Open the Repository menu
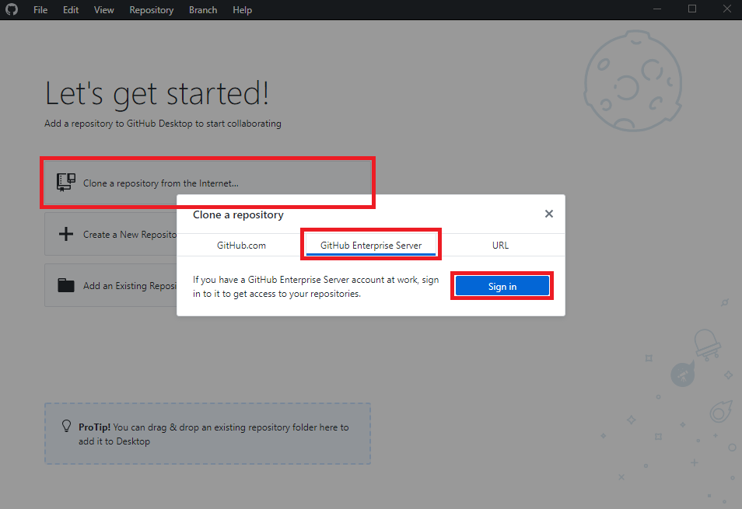The width and height of the screenshot is (742, 509). pos(151,10)
